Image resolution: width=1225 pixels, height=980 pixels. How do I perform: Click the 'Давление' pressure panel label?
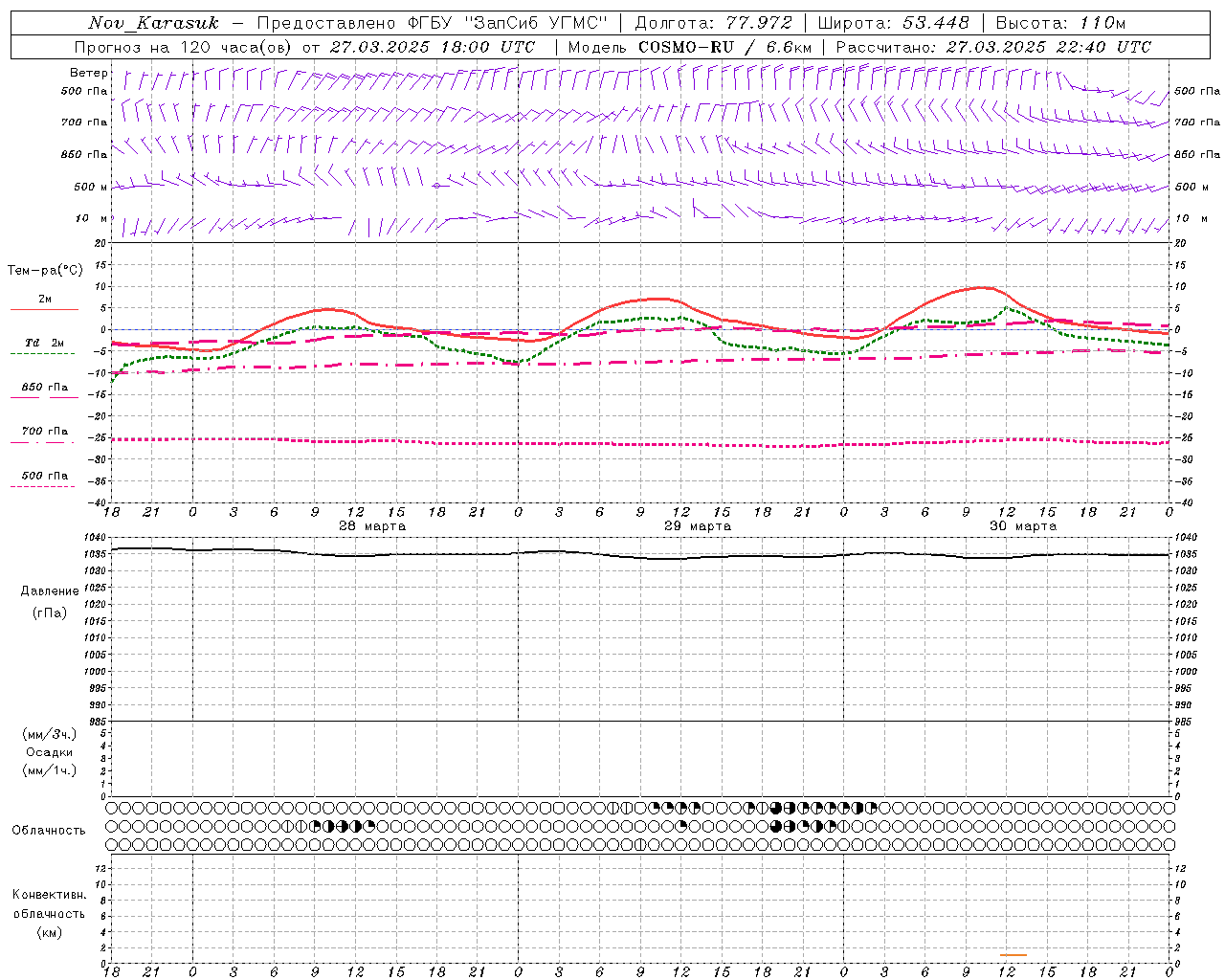pos(50,591)
